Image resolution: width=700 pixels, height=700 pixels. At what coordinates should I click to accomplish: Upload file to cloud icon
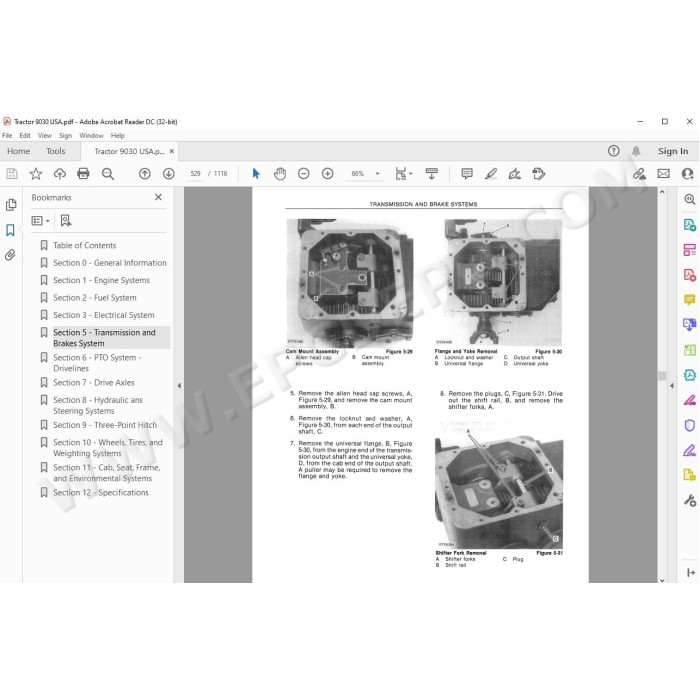click(59, 174)
